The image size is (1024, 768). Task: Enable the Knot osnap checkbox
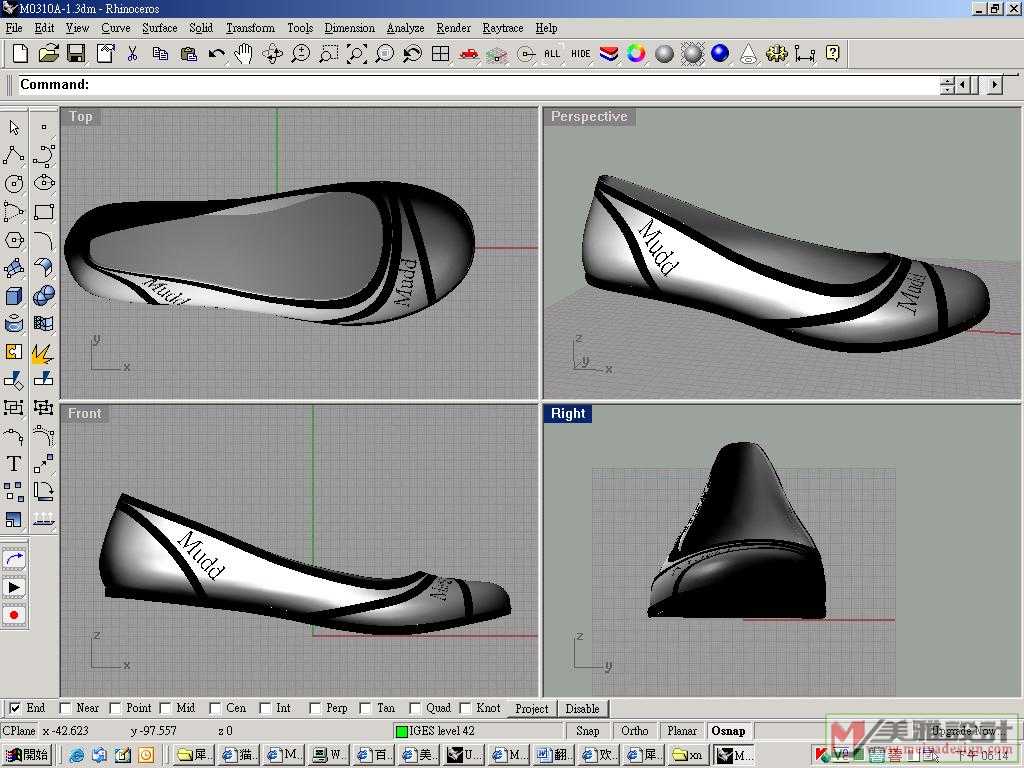[465, 709]
